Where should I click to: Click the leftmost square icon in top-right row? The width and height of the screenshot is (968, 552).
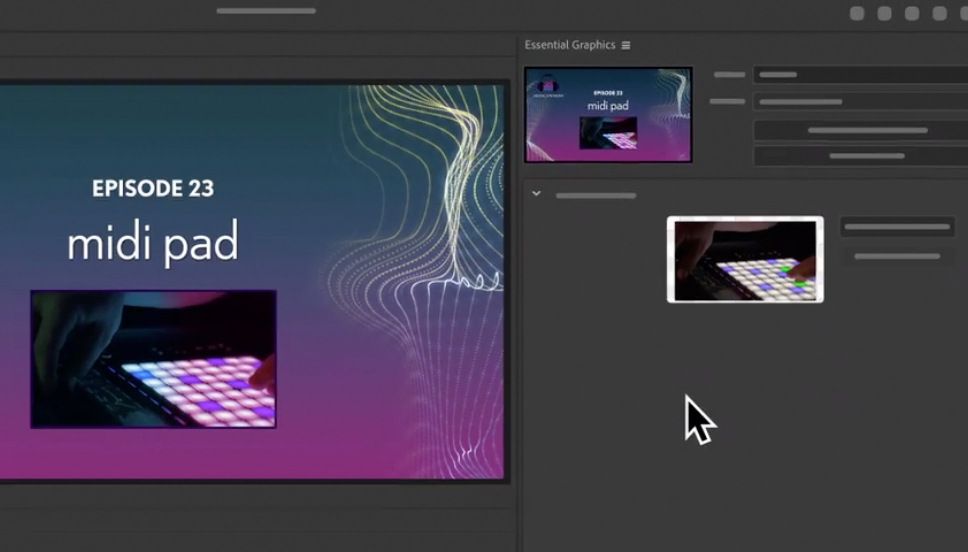(x=857, y=13)
